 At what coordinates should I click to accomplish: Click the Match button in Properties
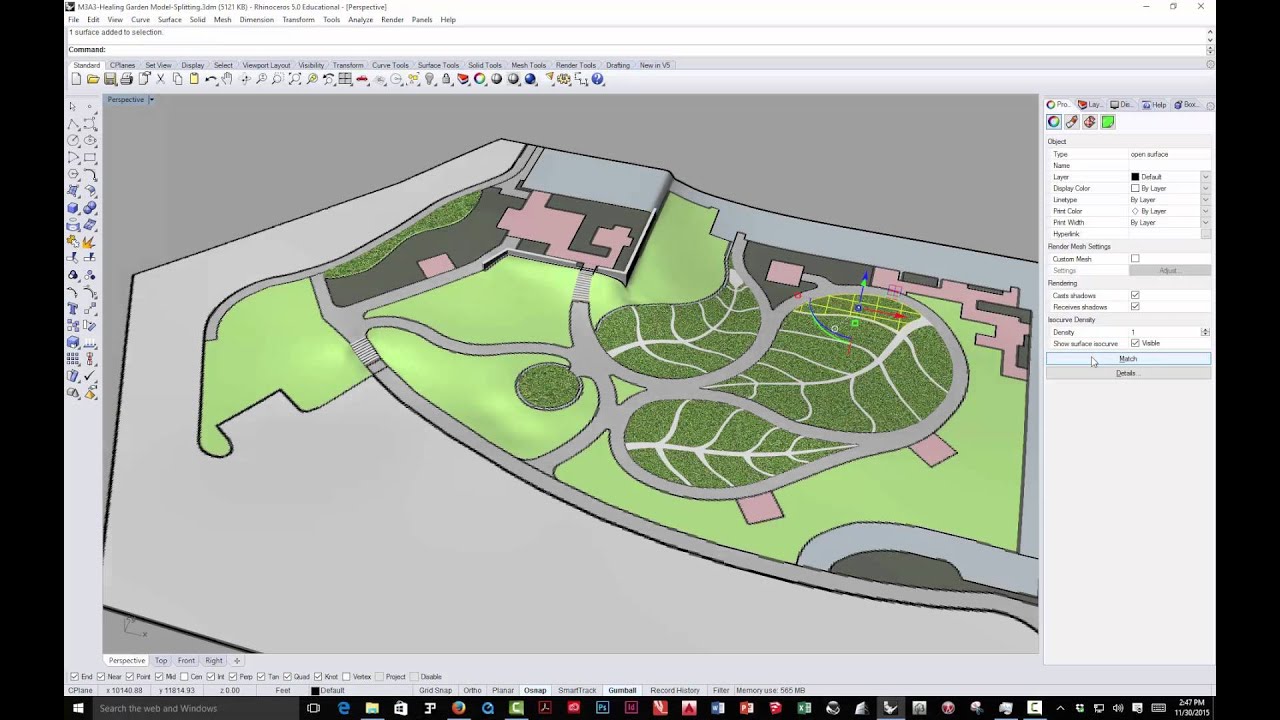tap(1128, 359)
